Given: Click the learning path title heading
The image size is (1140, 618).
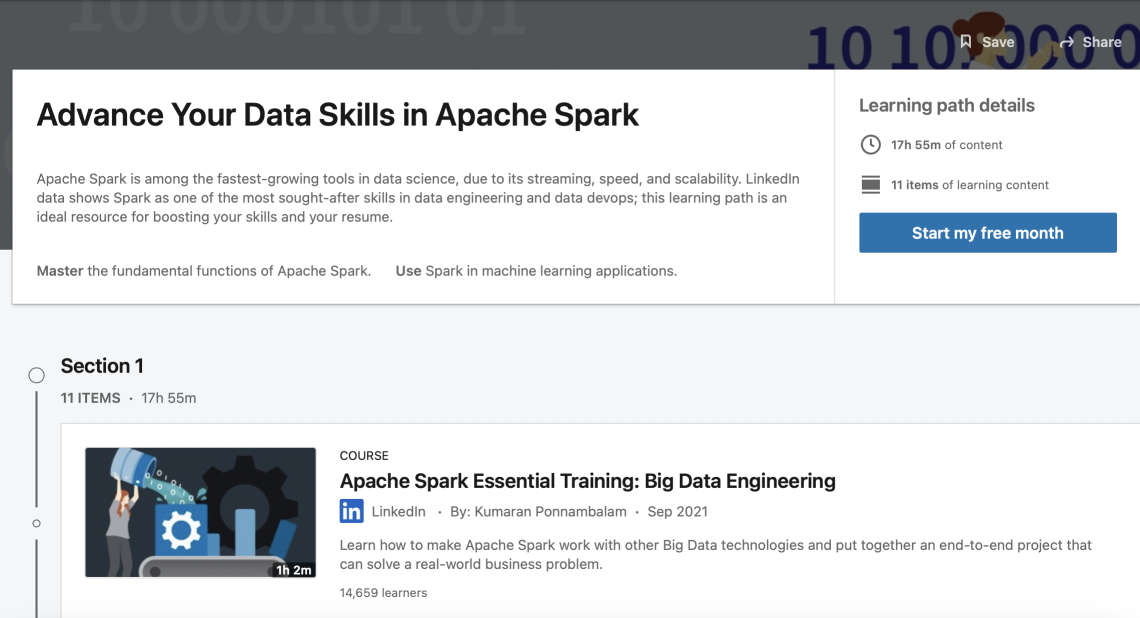Looking at the screenshot, I should [337, 115].
